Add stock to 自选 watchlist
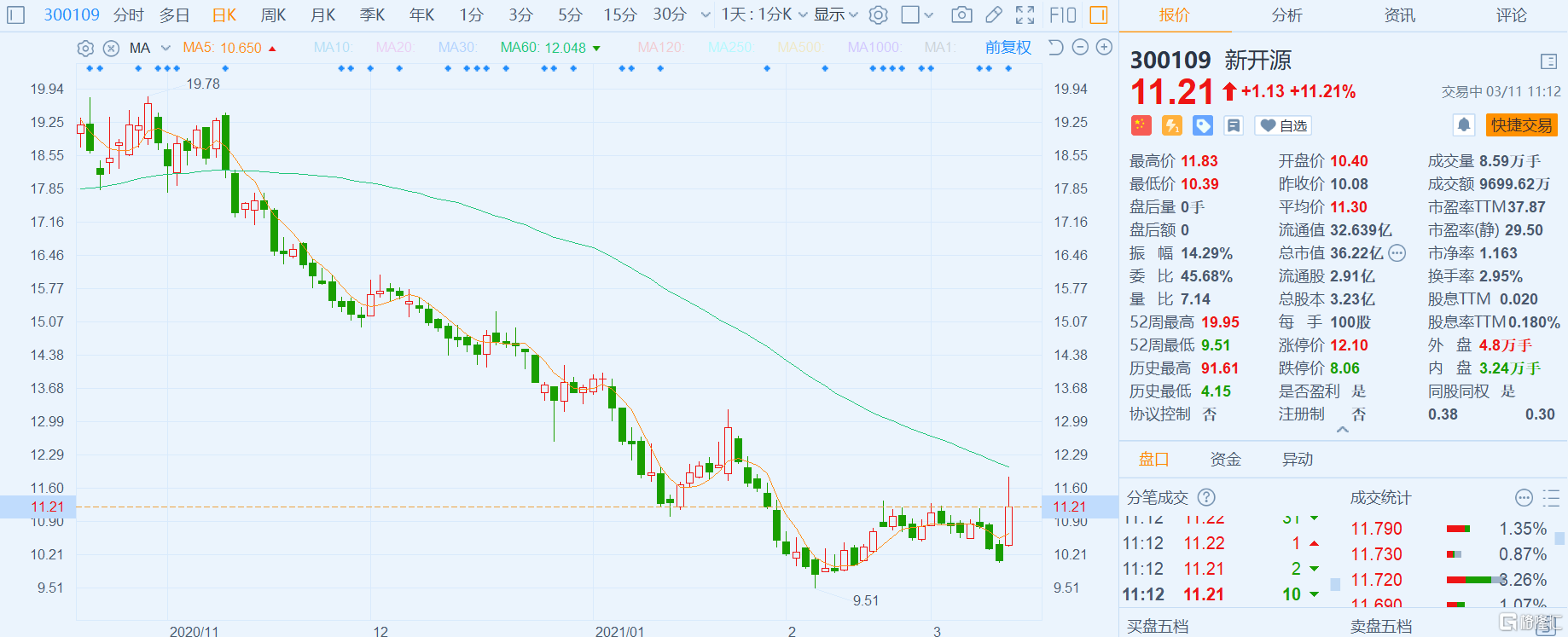 (x=1284, y=125)
